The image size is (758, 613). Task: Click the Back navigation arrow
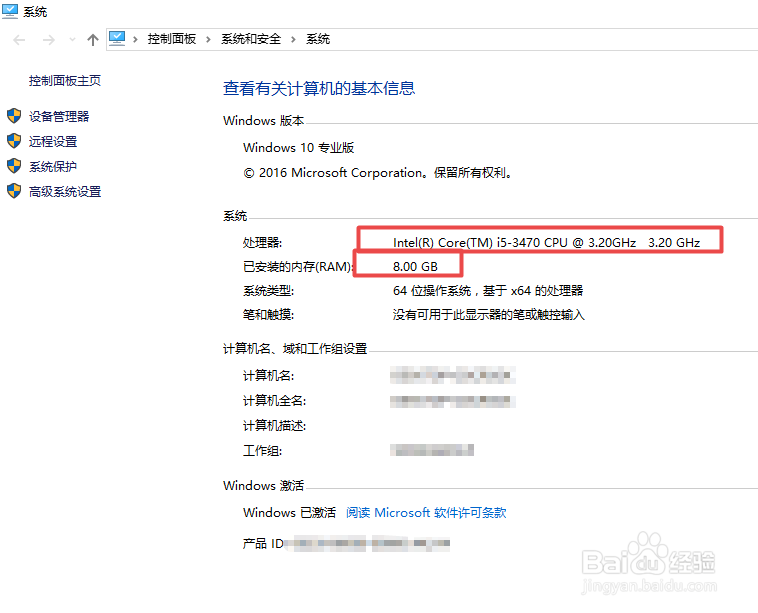tap(19, 40)
